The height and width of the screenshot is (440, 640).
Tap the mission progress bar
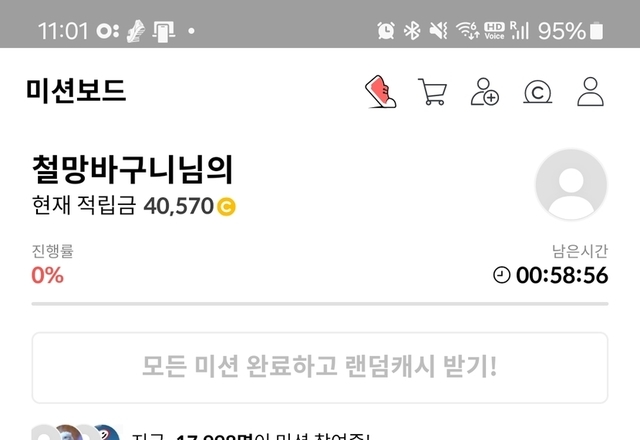point(320,304)
